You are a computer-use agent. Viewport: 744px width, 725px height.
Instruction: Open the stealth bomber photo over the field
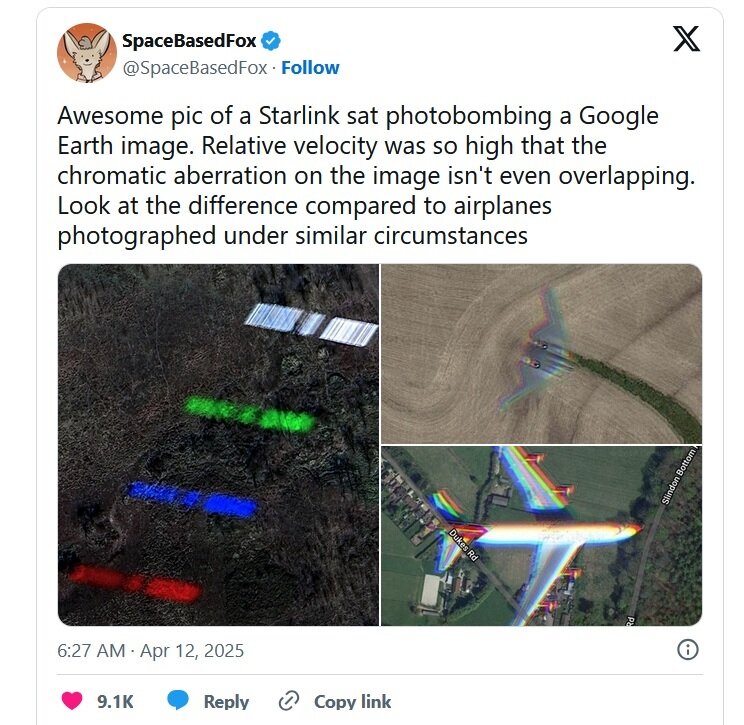coord(541,353)
